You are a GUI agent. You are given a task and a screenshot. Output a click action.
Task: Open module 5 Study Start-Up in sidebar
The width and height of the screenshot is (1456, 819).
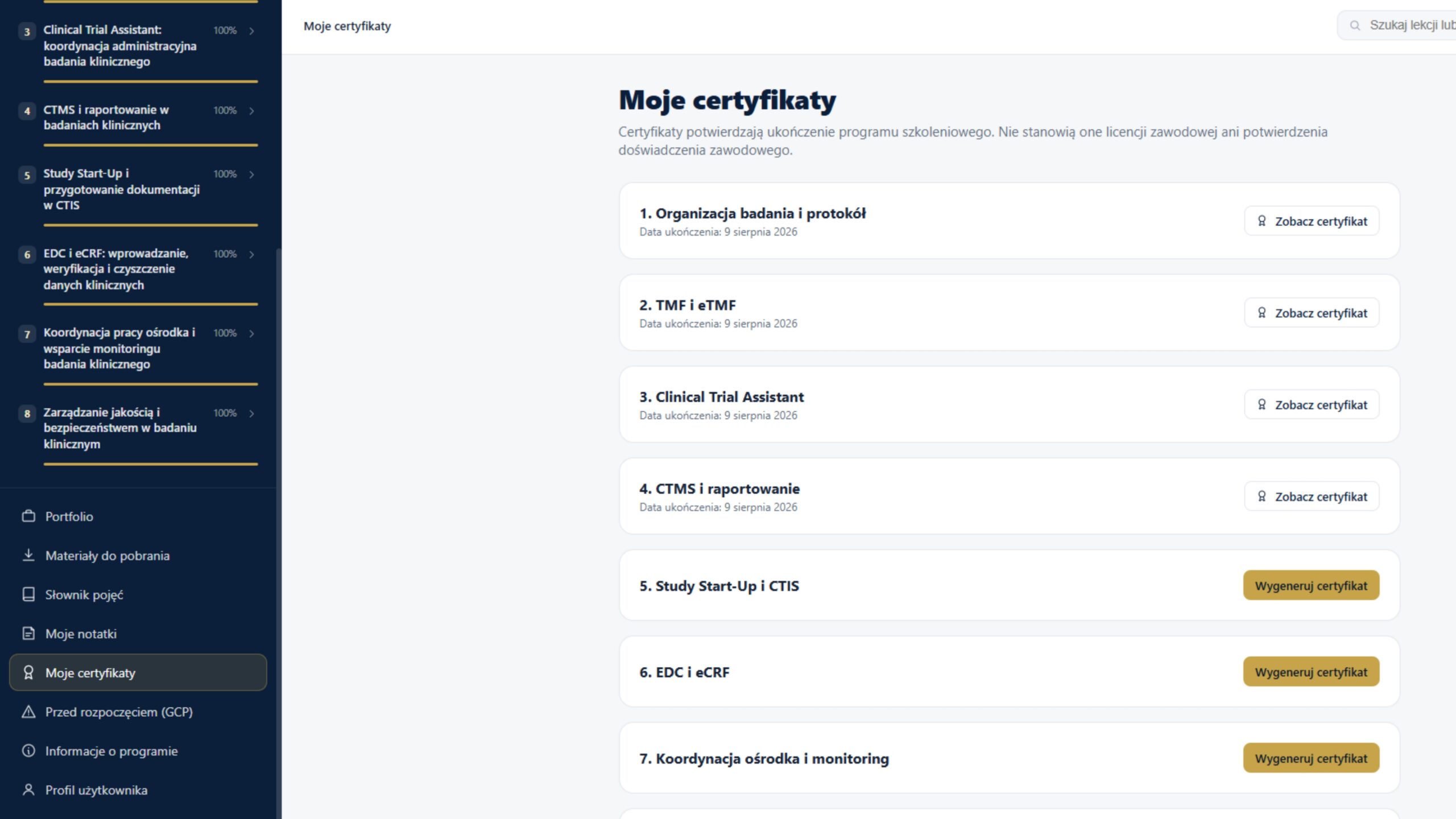(x=138, y=189)
